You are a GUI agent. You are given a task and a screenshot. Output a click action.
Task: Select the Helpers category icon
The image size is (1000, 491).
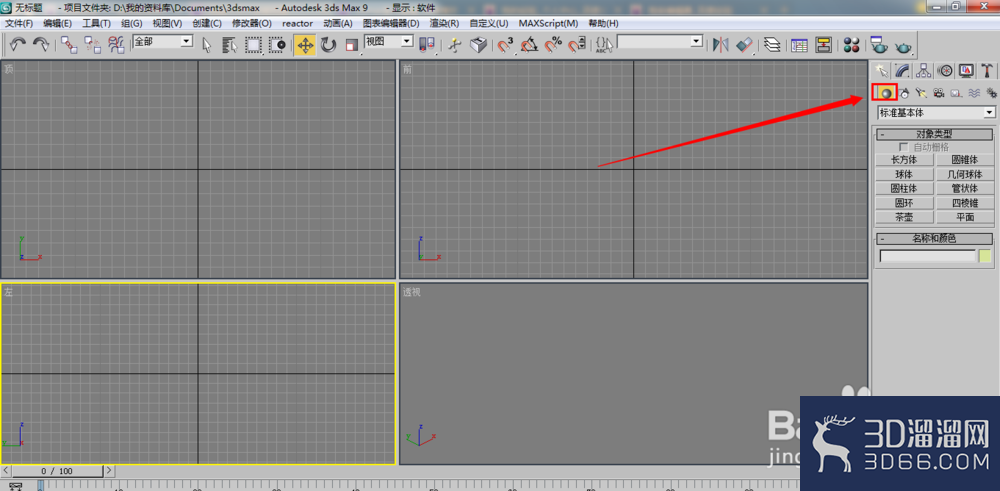pyautogui.click(x=955, y=93)
